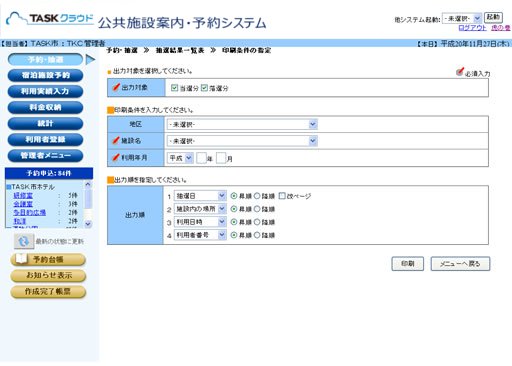This screenshot has width=512, height=366.
Task: Check the 当選分 checkbox
Action: coord(174,88)
